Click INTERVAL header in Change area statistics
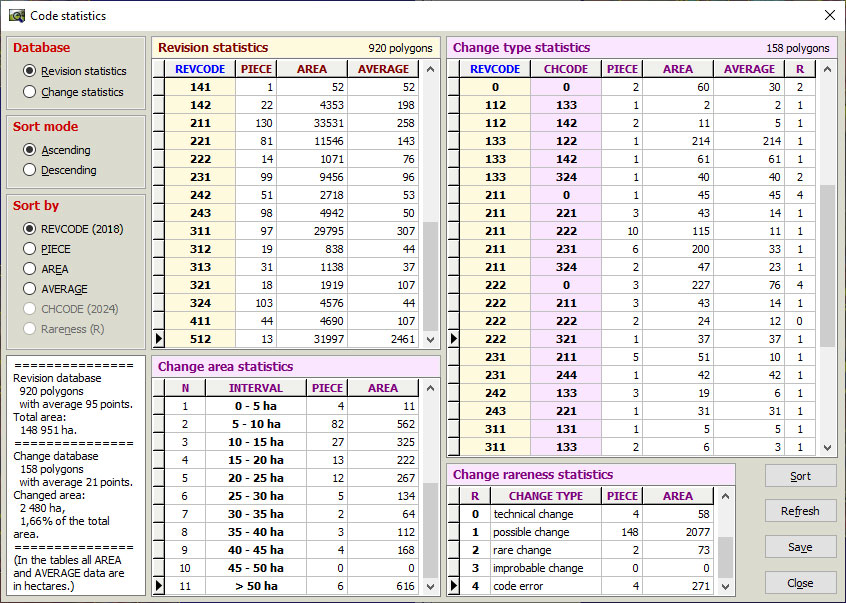The height and width of the screenshot is (603, 846). pos(256,388)
